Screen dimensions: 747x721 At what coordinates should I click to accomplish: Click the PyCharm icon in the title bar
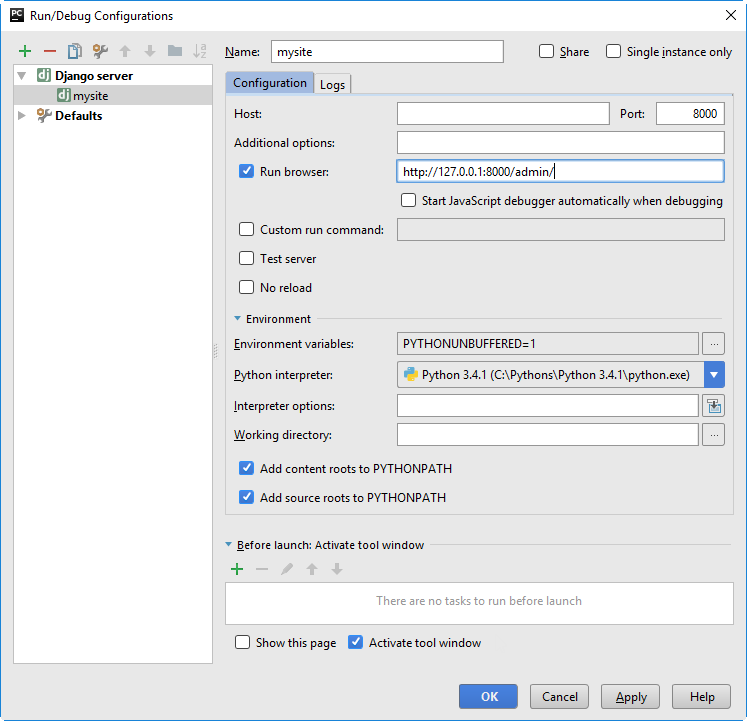click(x=17, y=15)
